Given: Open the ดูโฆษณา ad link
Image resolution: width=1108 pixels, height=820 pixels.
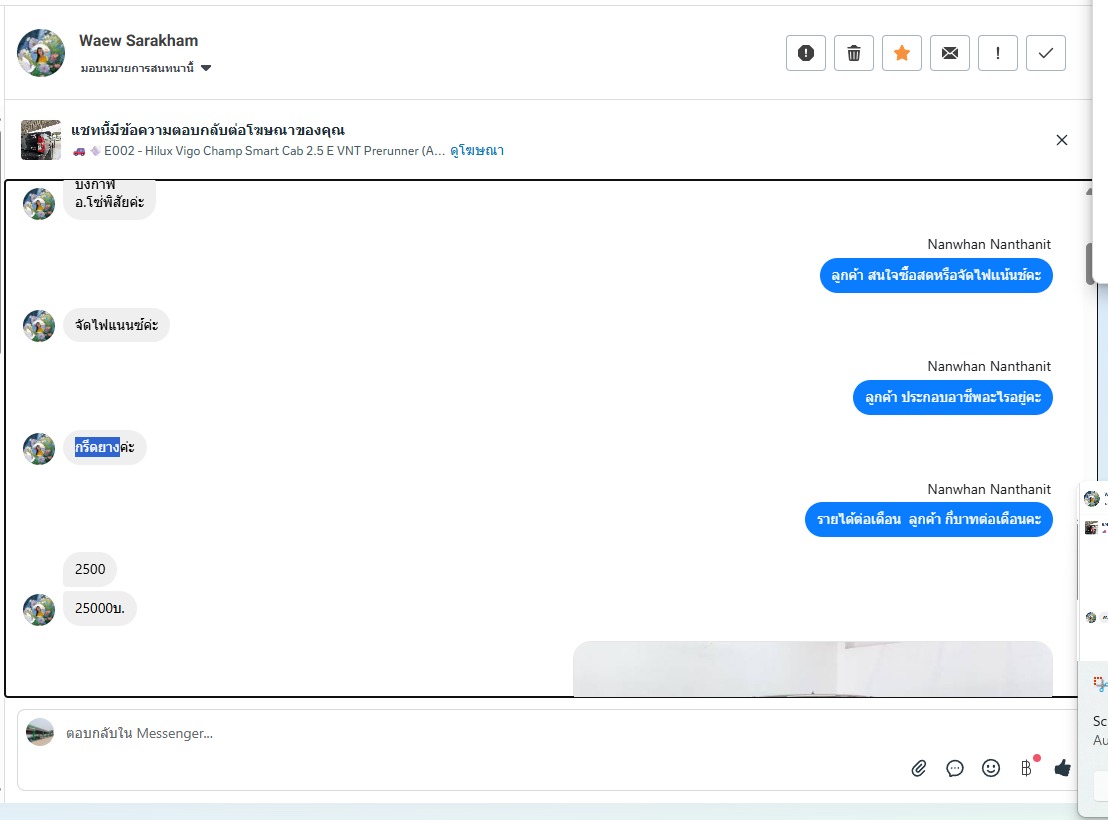Looking at the screenshot, I should pyautogui.click(x=477, y=151).
